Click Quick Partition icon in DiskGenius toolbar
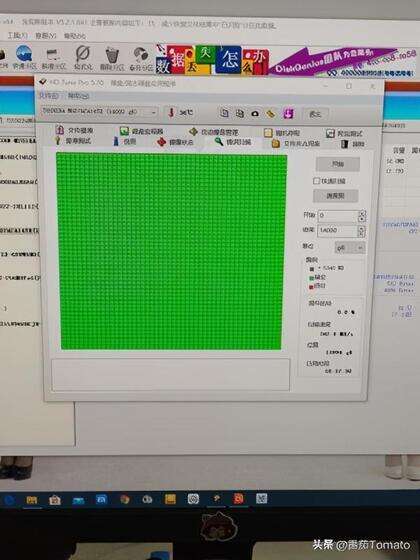 click(24, 58)
